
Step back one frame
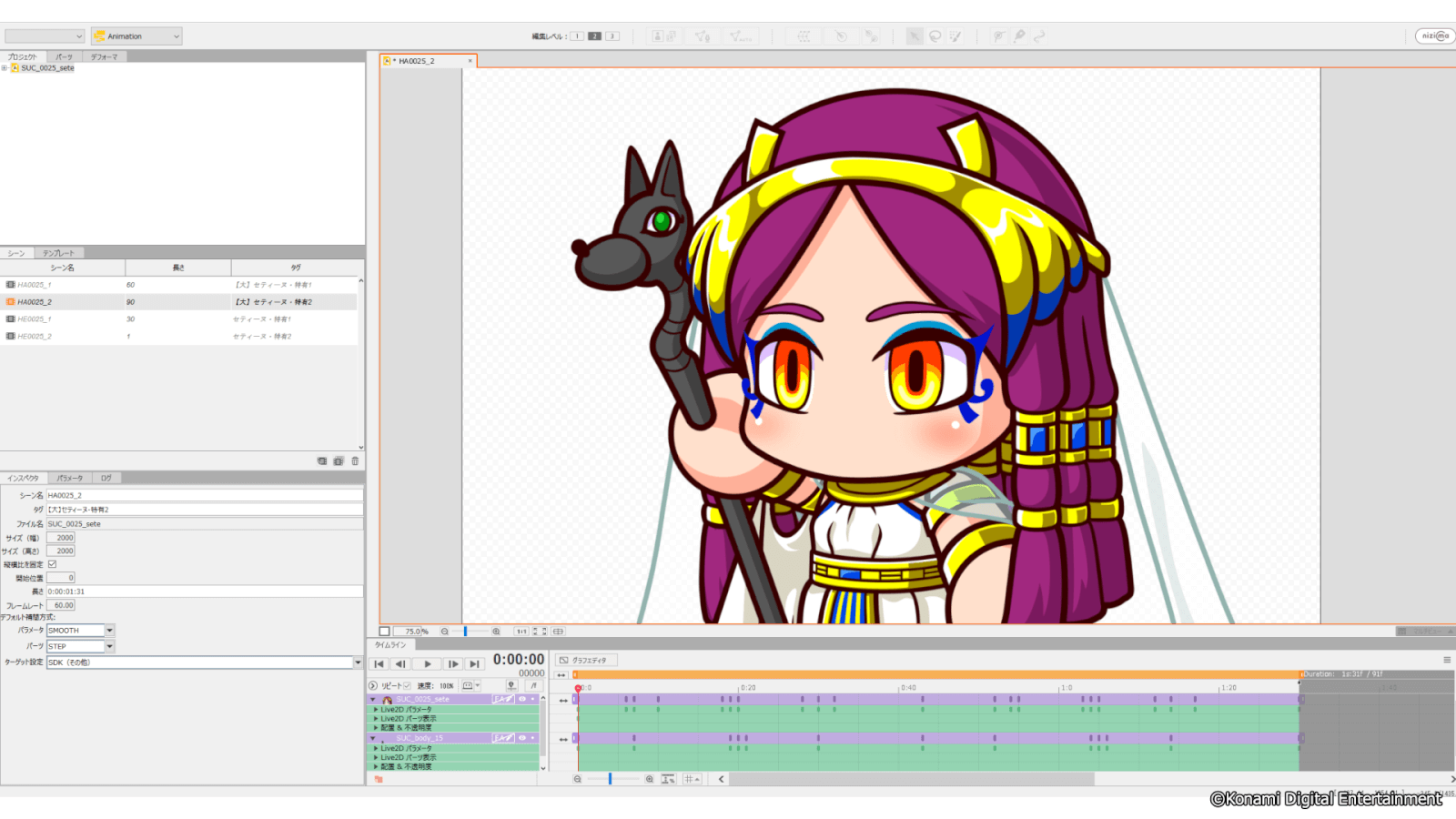[x=400, y=664]
